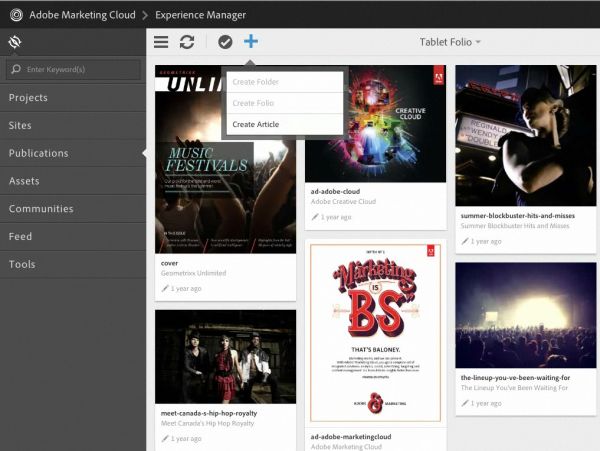Click the 'ad-adobe-cloud' card title
The image size is (600, 451).
335,191
